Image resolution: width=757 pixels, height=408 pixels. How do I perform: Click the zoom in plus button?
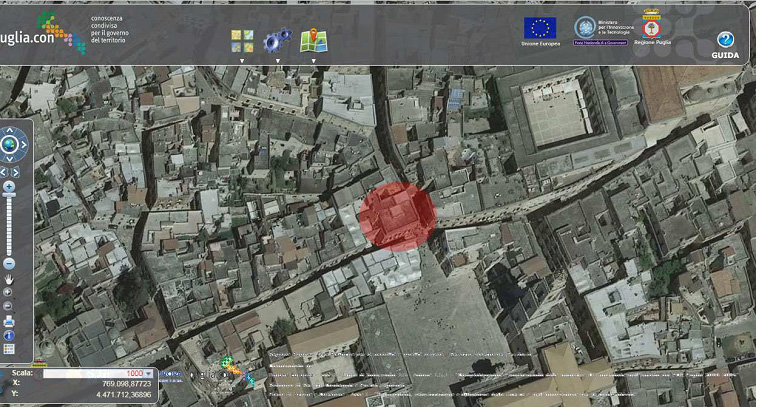pos(9,187)
